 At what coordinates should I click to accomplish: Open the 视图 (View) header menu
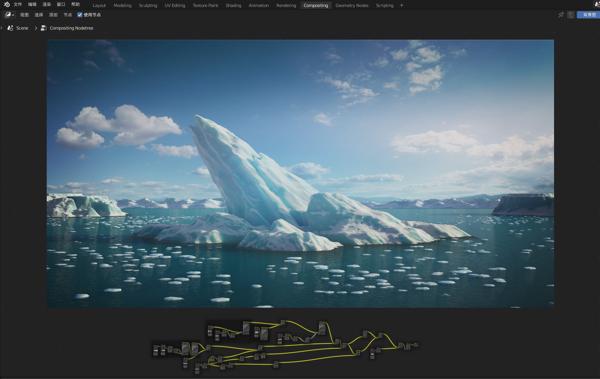tap(24, 15)
